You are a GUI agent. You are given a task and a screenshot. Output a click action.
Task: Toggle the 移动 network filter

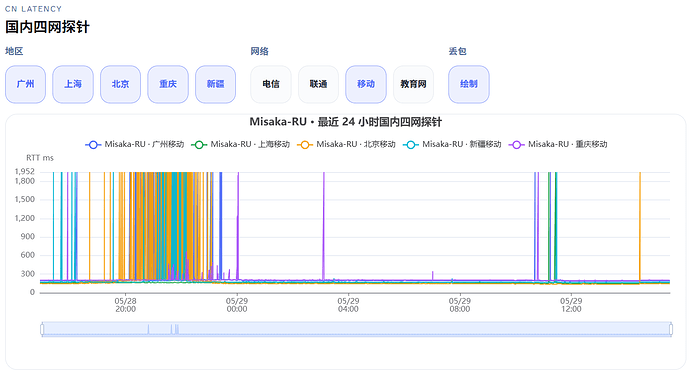point(366,84)
